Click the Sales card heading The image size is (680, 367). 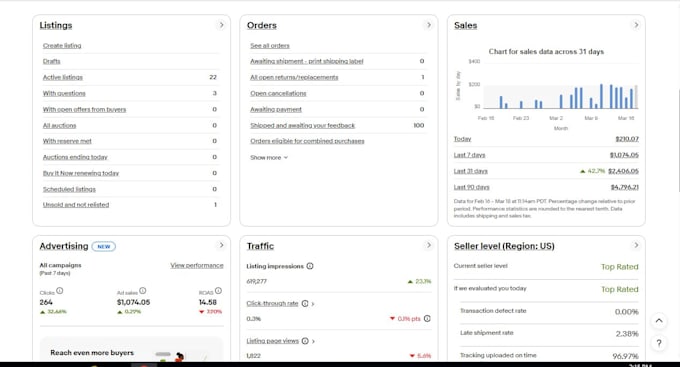pyautogui.click(x=465, y=25)
